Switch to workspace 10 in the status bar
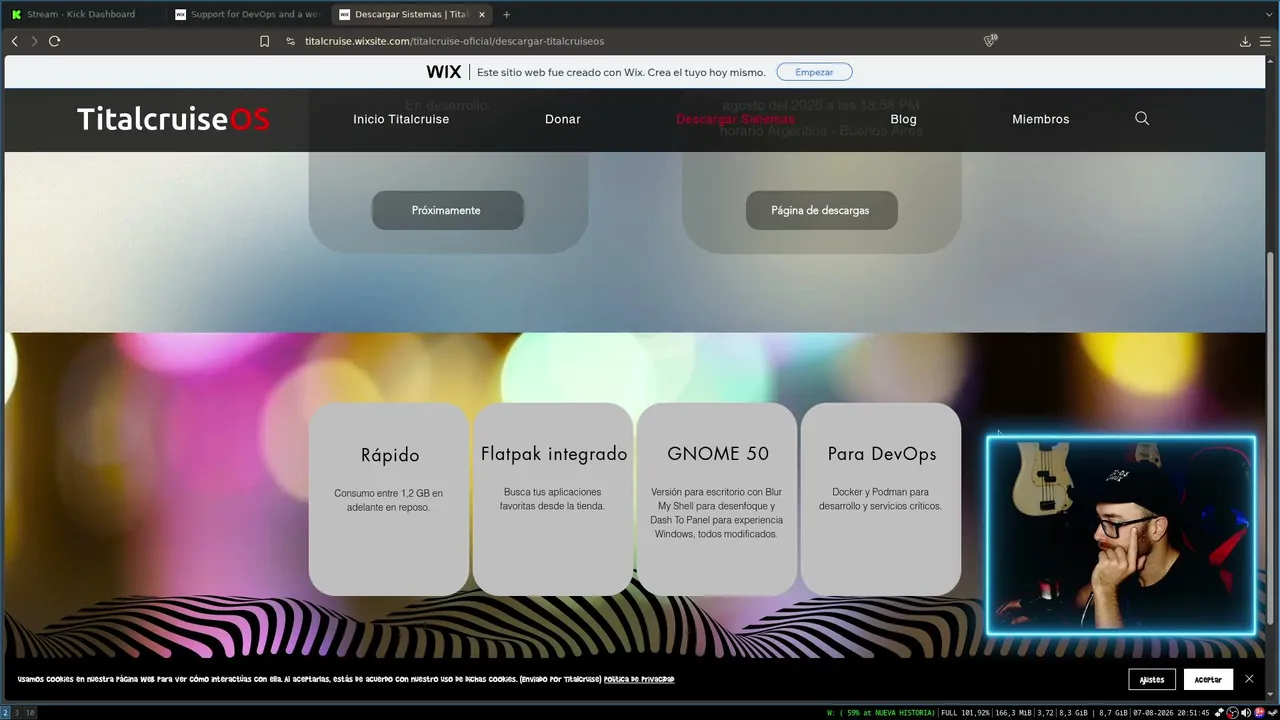 pyautogui.click(x=30, y=713)
